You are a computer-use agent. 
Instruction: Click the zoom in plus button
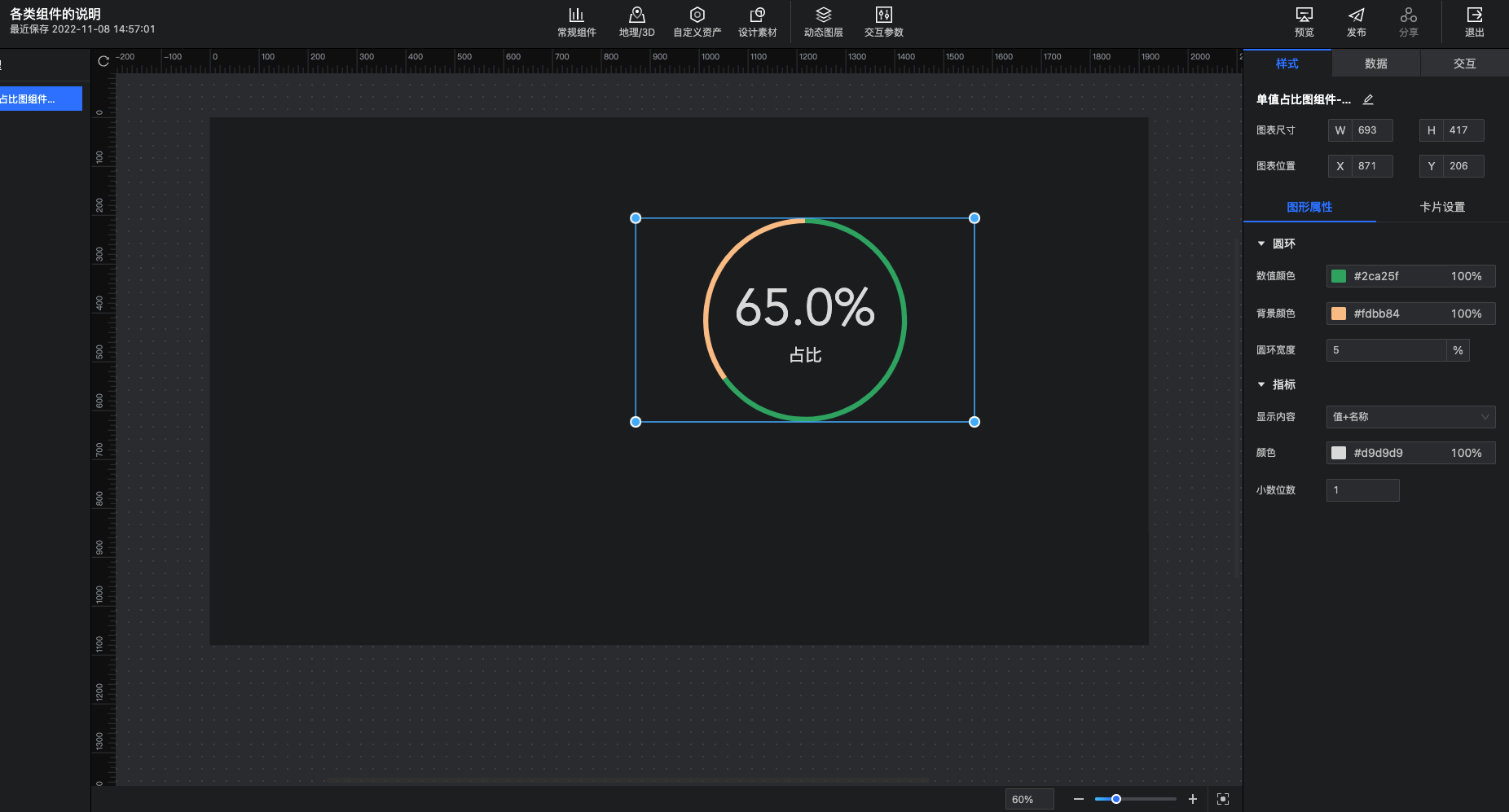pyautogui.click(x=1192, y=799)
